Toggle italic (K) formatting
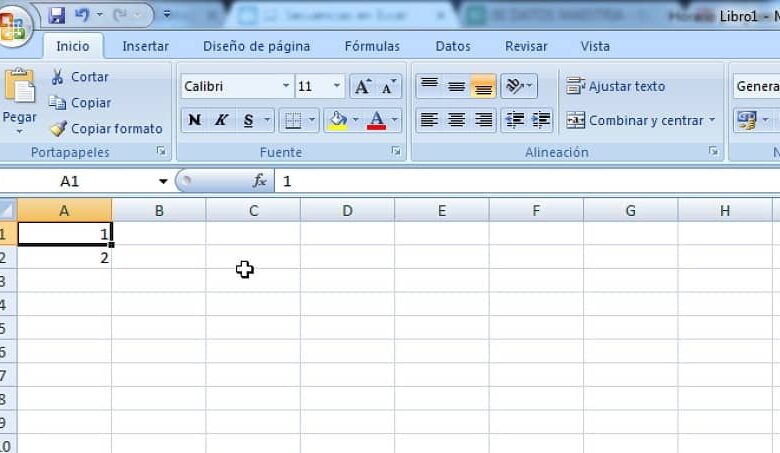Screen dimensions: 780x453 tap(221, 120)
